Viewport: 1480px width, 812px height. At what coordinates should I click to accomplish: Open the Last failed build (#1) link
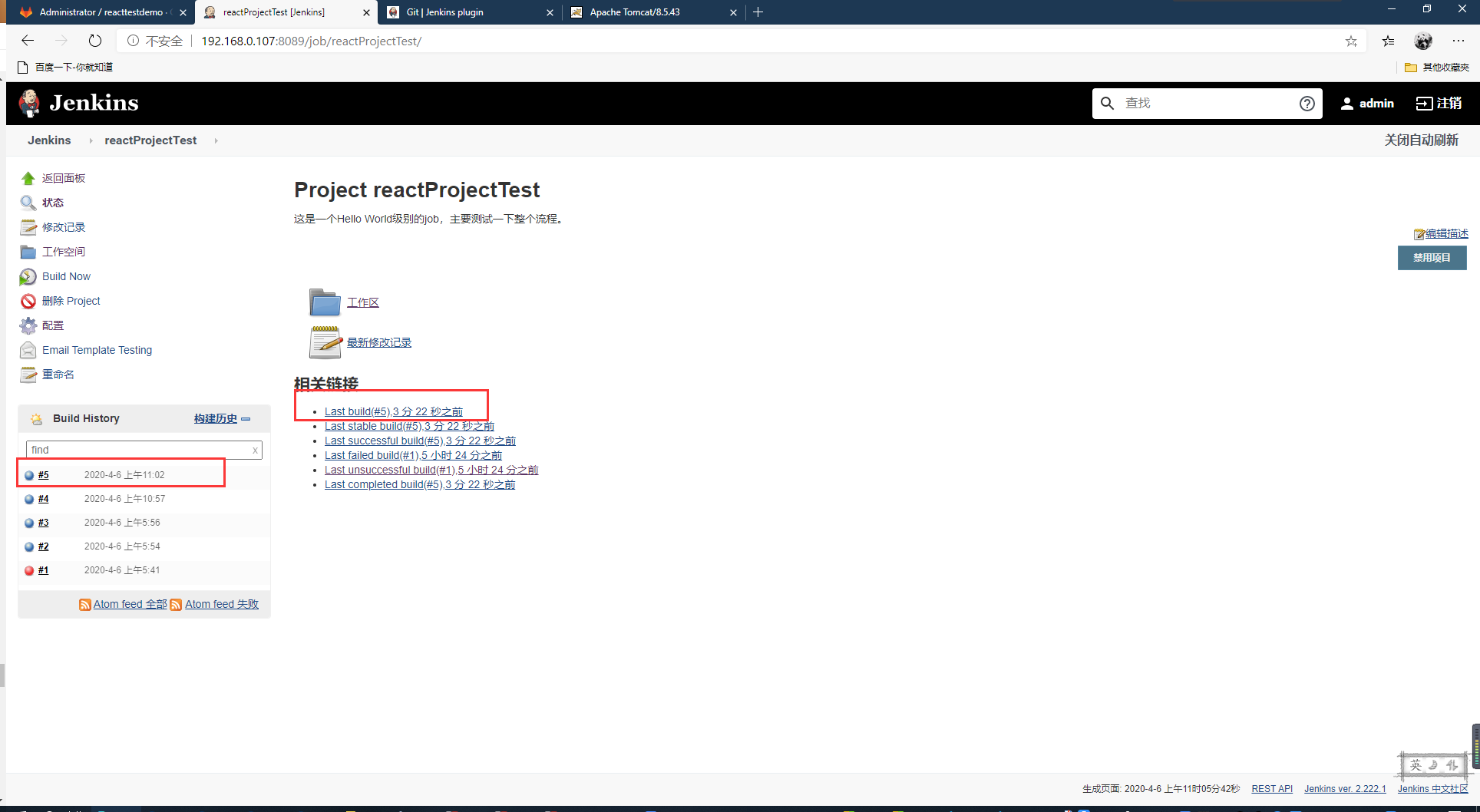pos(413,455)
